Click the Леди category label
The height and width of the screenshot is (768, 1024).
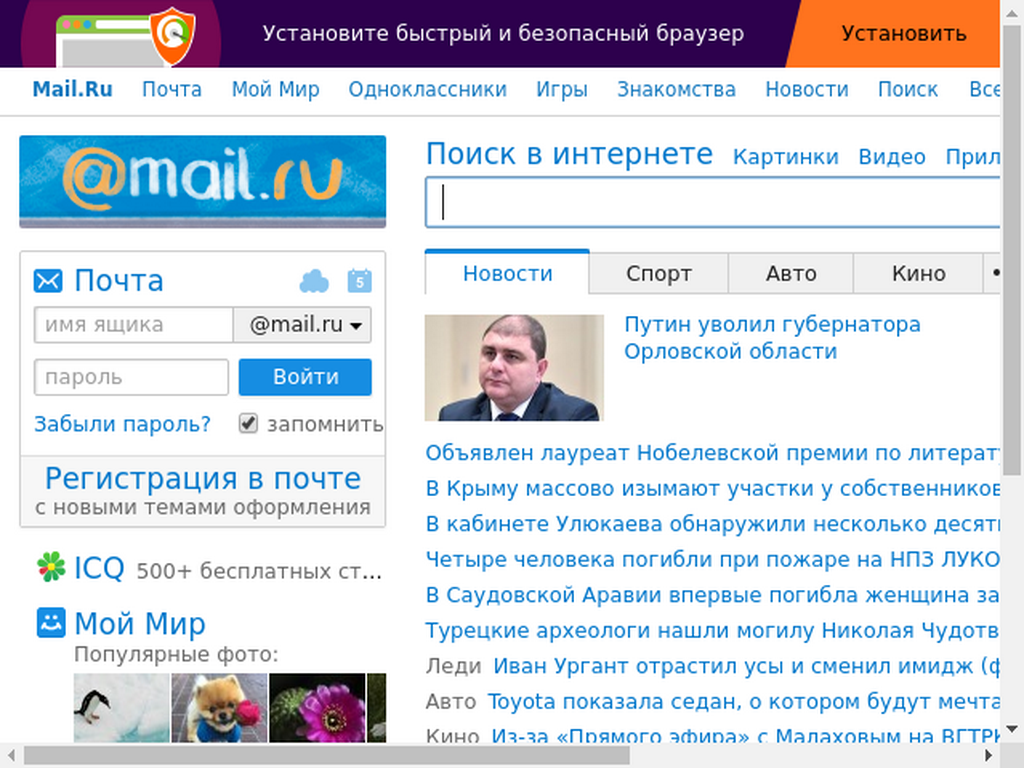tap(453, 666)
